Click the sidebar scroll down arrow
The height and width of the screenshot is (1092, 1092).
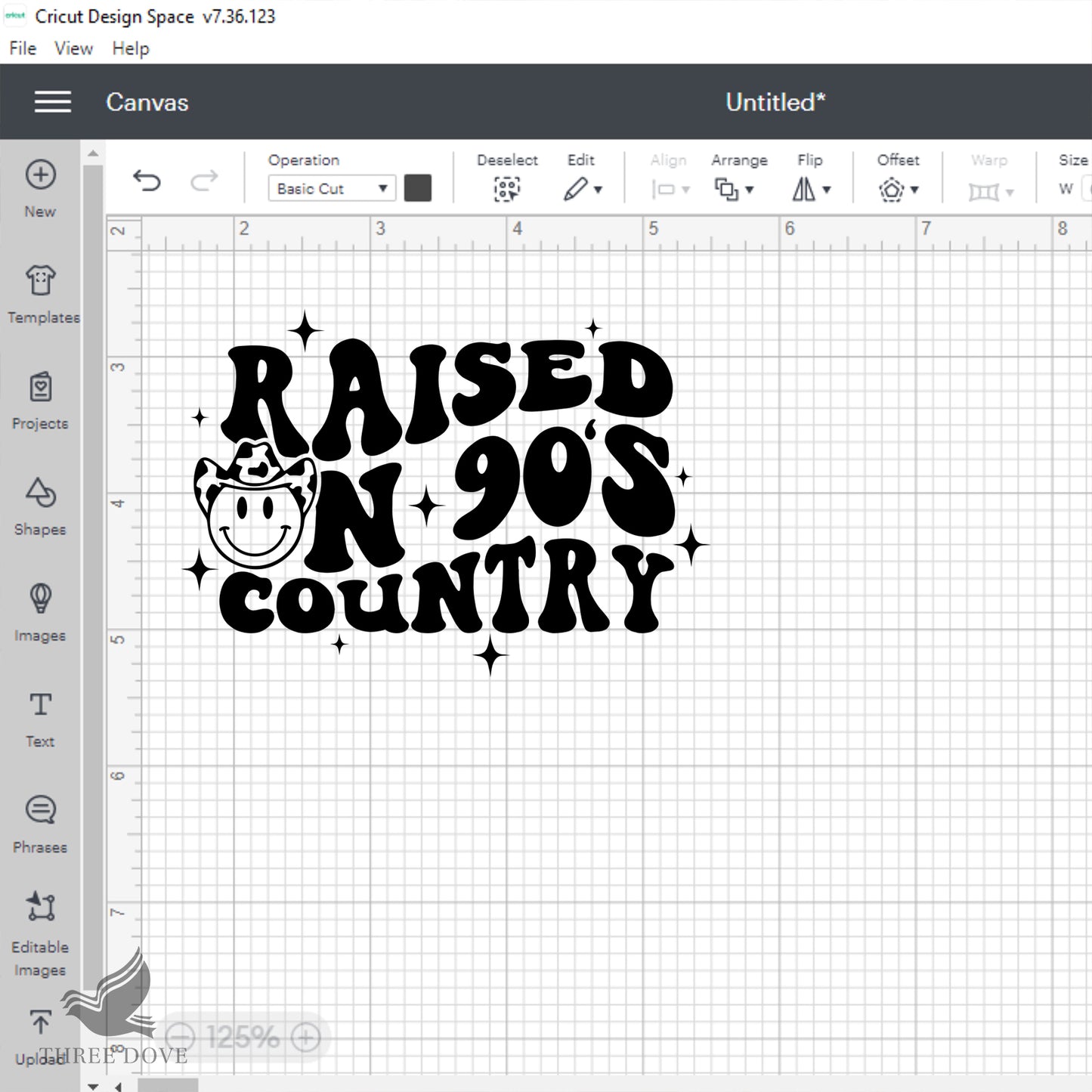coord(93,1086)
